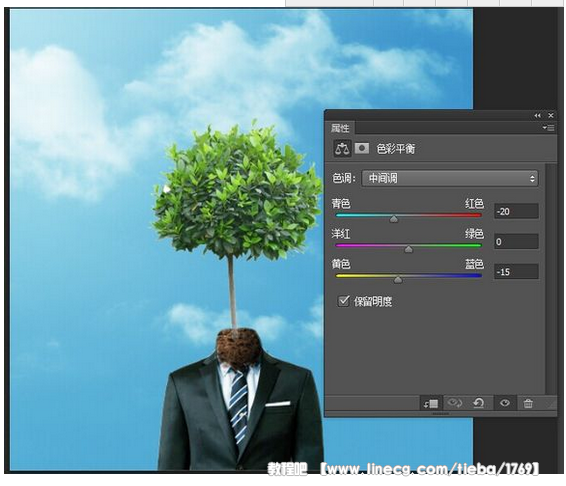Click the yellow-blue value field showing -15
The image size is (566, 486).
516,272
